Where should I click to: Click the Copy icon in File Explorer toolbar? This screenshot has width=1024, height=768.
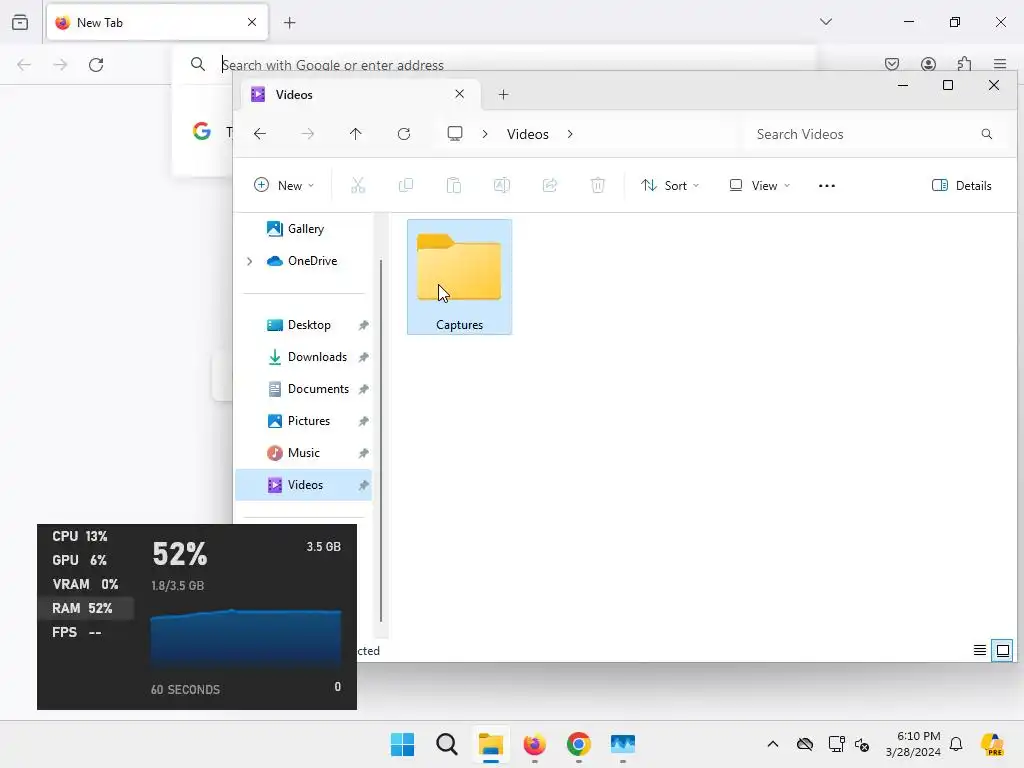point(406,185)
